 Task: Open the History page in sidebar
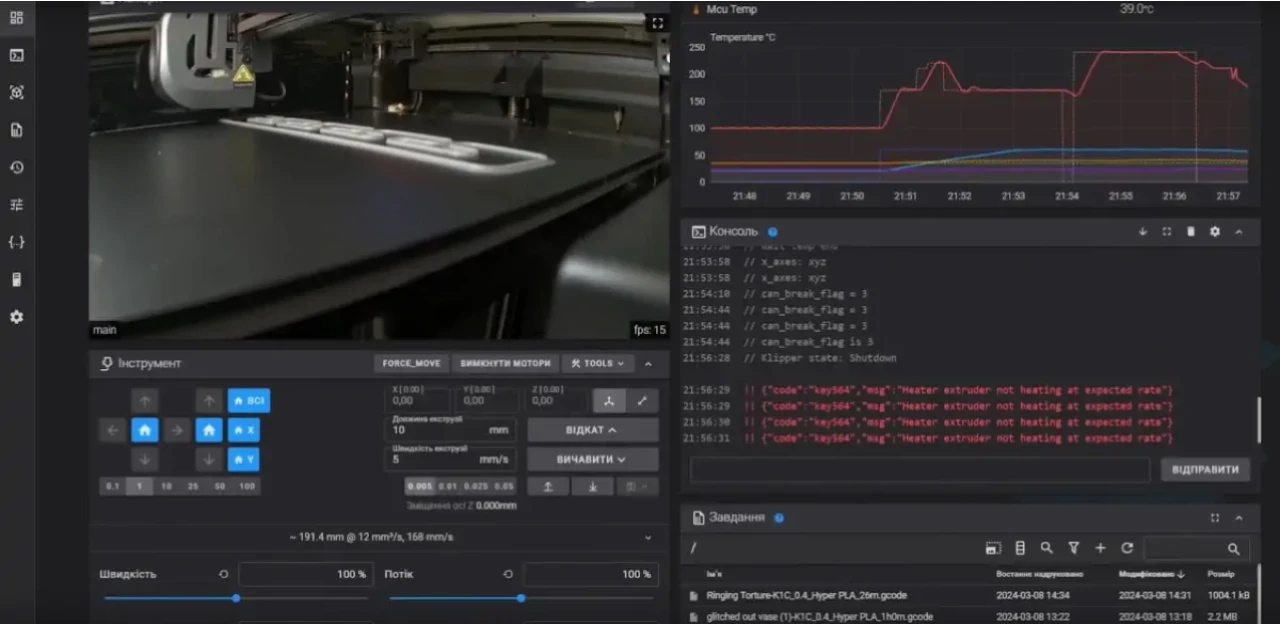pos(16,167)
